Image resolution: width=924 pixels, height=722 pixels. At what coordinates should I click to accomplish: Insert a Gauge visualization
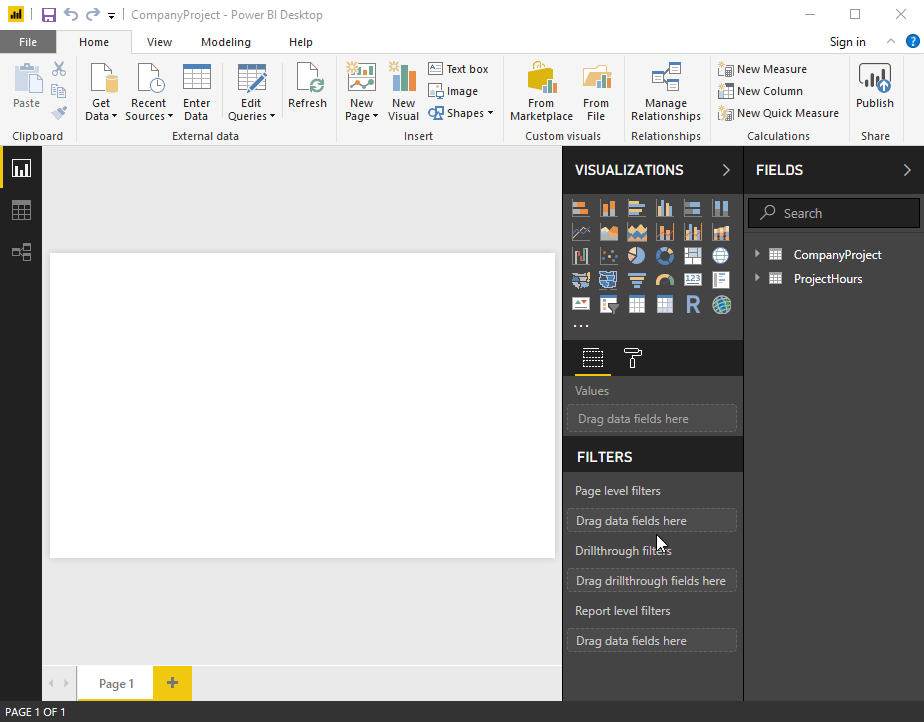click(664, 279)
